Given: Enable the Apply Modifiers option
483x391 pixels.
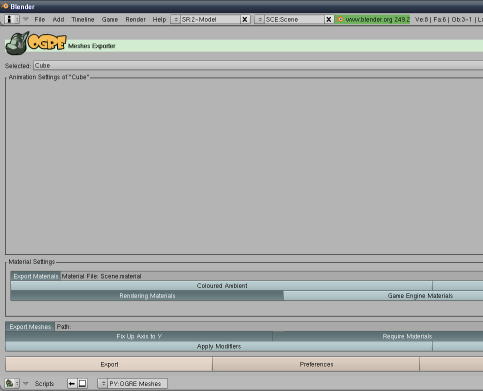Looking at the screenshot, I should [x=219, y=346].
